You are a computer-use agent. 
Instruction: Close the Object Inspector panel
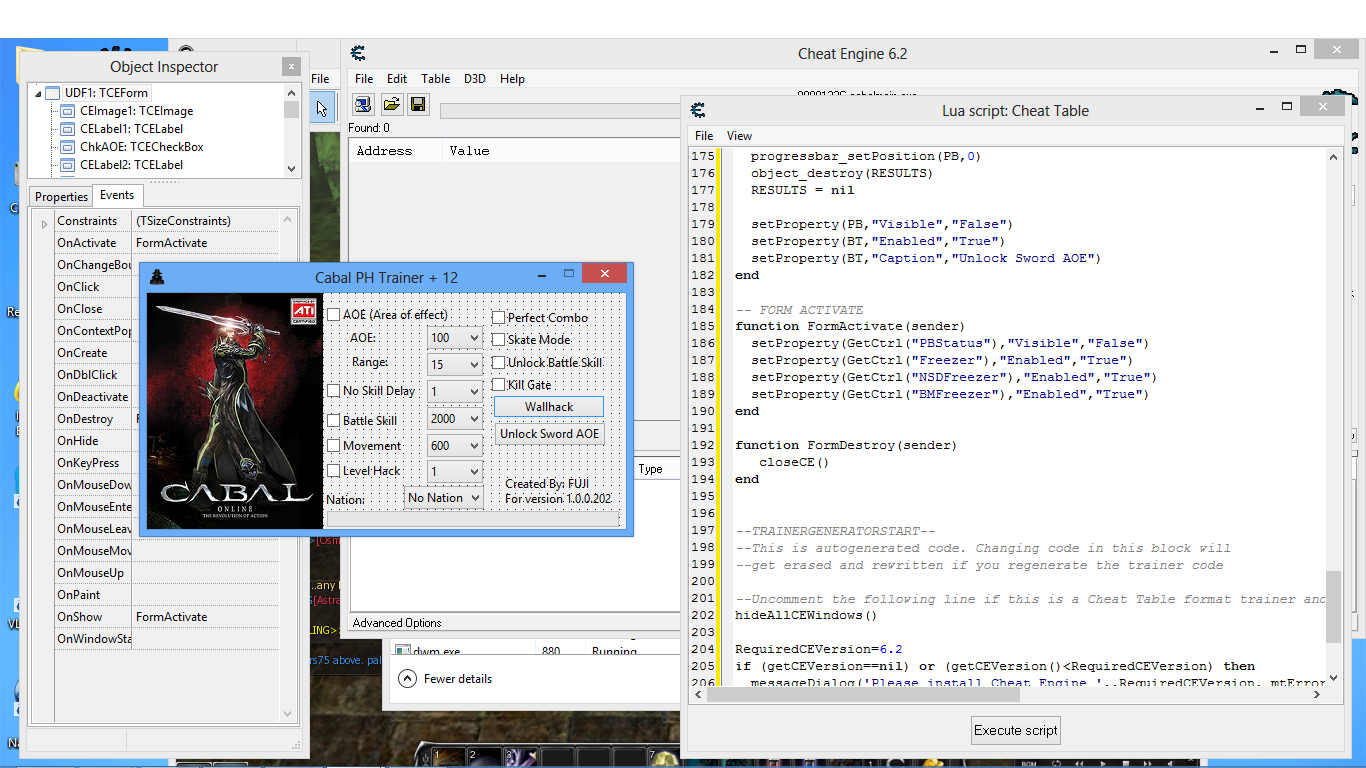pyautogui.click(x=291, y=67)
